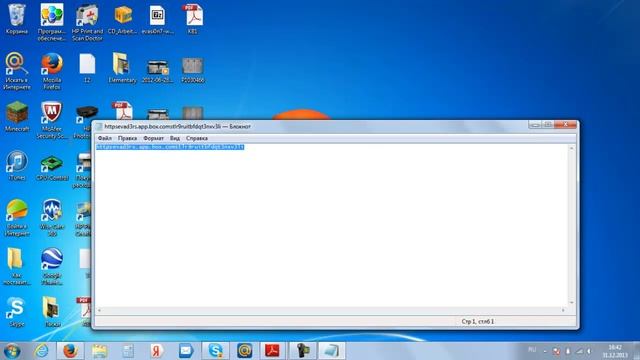Maximize the Notepad window

pos(548,124)
